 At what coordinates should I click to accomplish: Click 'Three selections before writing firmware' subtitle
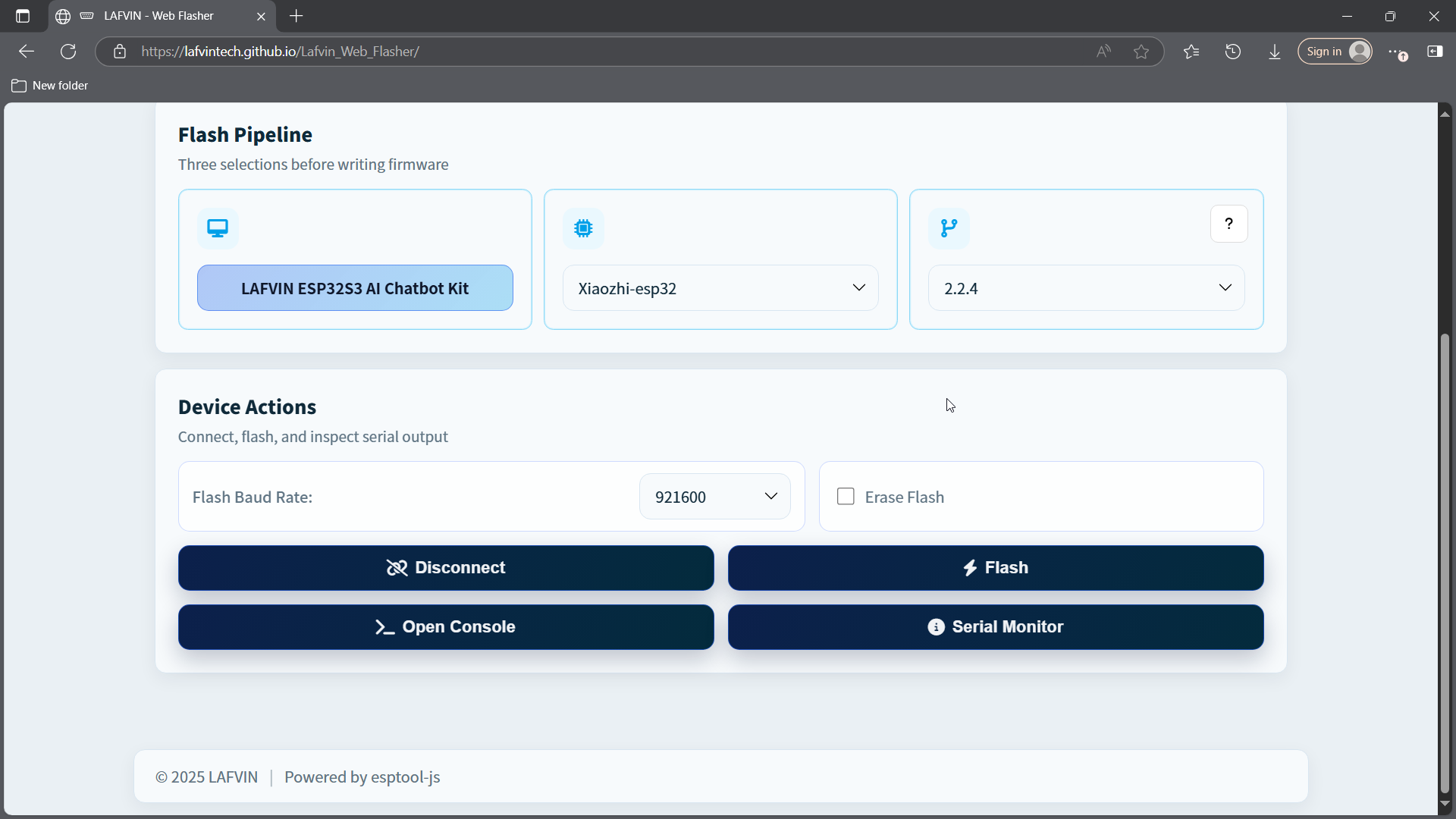pos(313,165)
